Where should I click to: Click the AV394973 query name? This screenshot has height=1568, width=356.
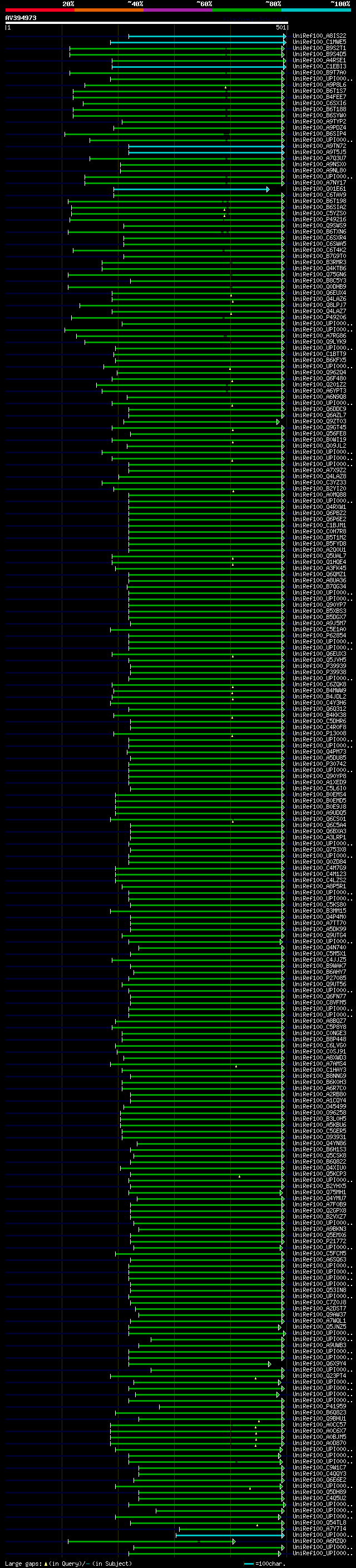pos(21,18)
